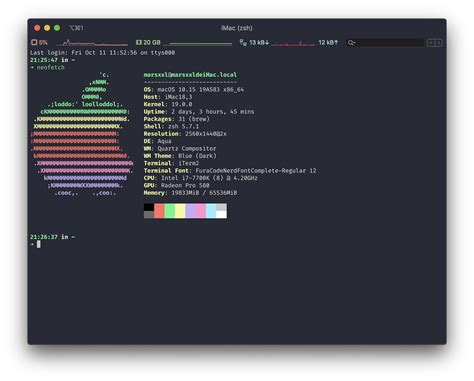474x381 pixels.
Task: Click the 'GPU: Radeon Pro 580' line
Action: (177, 185)
